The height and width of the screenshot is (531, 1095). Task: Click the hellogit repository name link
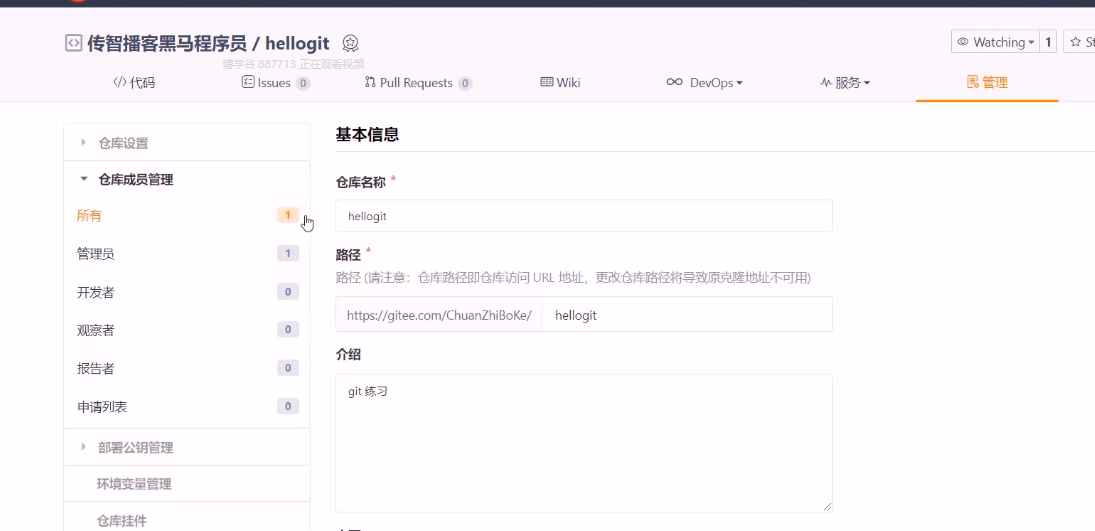coord(298,43)
